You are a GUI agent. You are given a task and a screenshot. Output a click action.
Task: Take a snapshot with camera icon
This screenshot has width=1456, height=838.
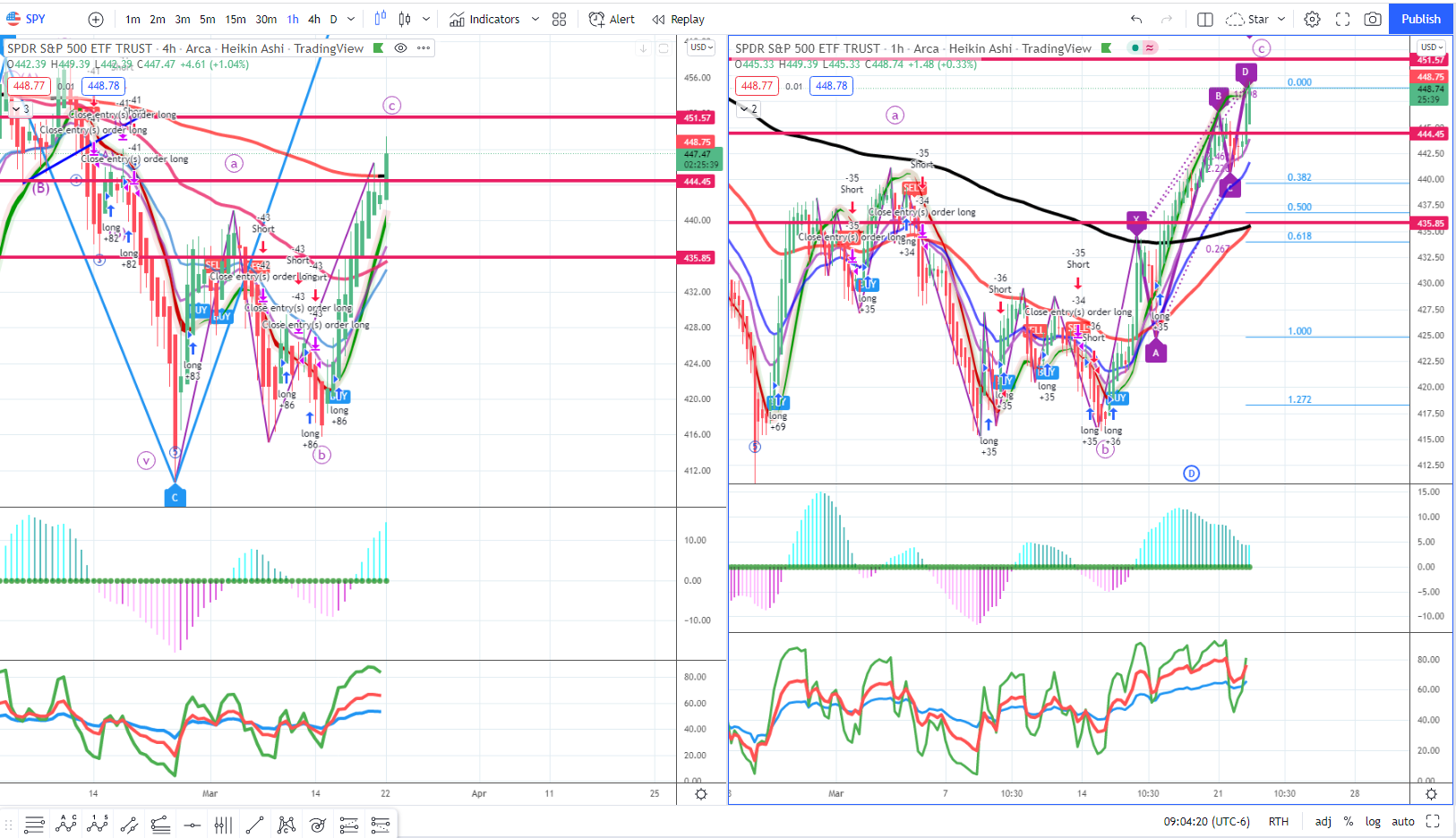[1373, 19]
